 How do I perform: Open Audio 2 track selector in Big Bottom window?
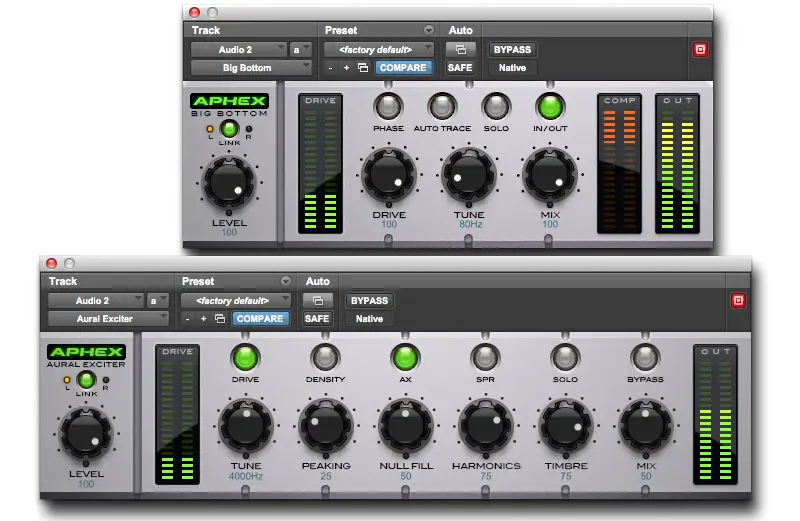(x=238, y=49)
